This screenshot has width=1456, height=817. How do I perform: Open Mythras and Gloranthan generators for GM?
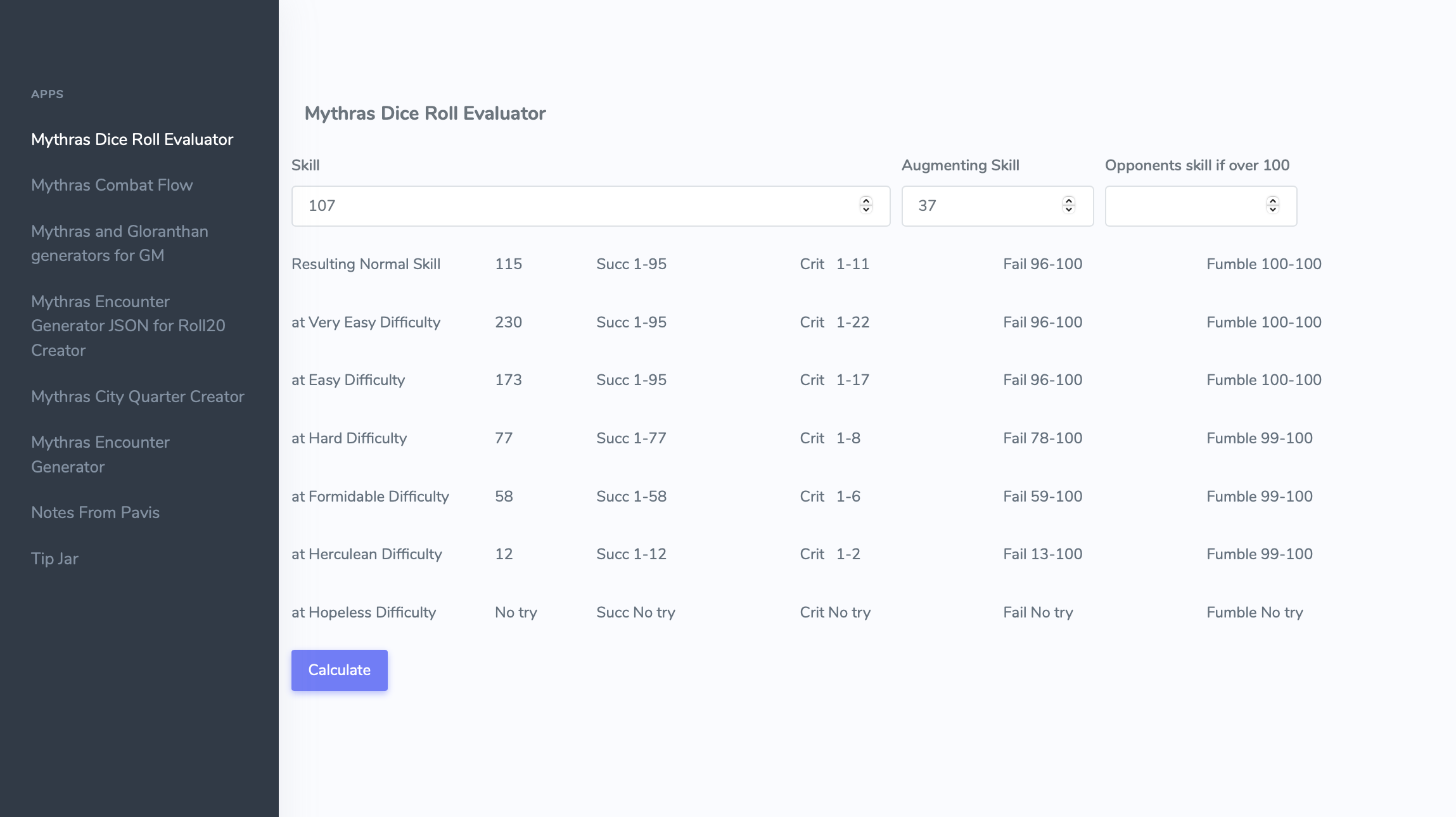(119, 243)
